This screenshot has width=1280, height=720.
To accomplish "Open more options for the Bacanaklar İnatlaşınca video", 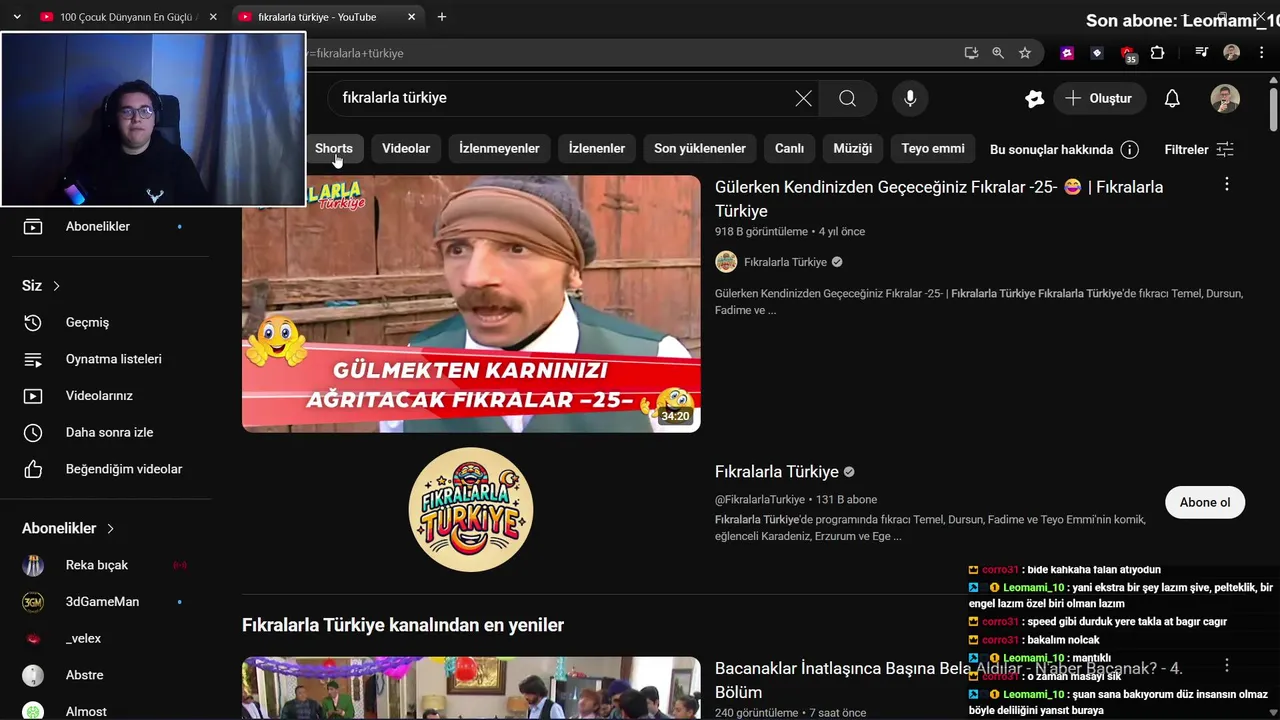I will click(1227, 665).
